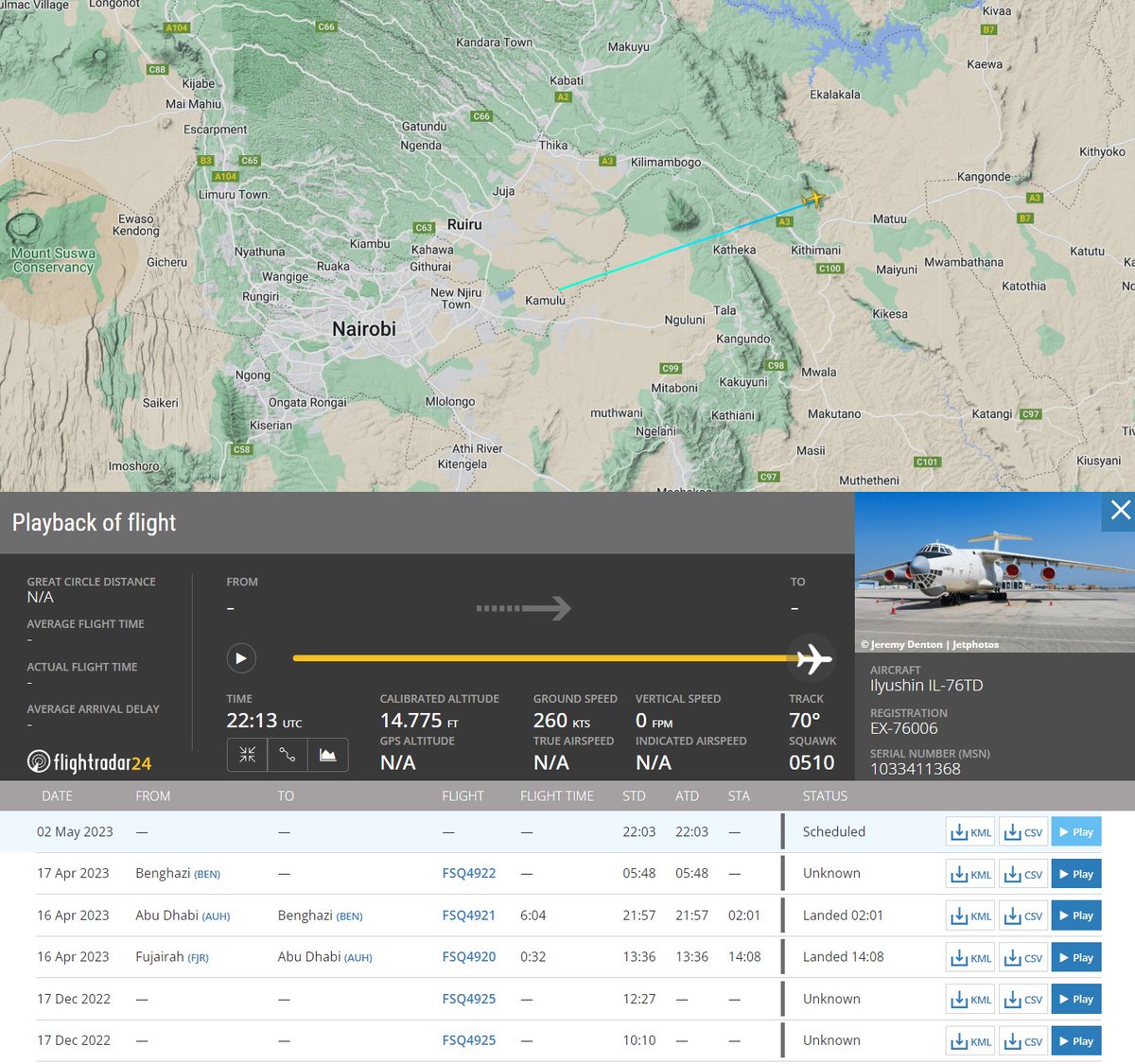
Task: Download CSV for 12:27 FSQ4925 flight
Action: tap(1022, 999)
